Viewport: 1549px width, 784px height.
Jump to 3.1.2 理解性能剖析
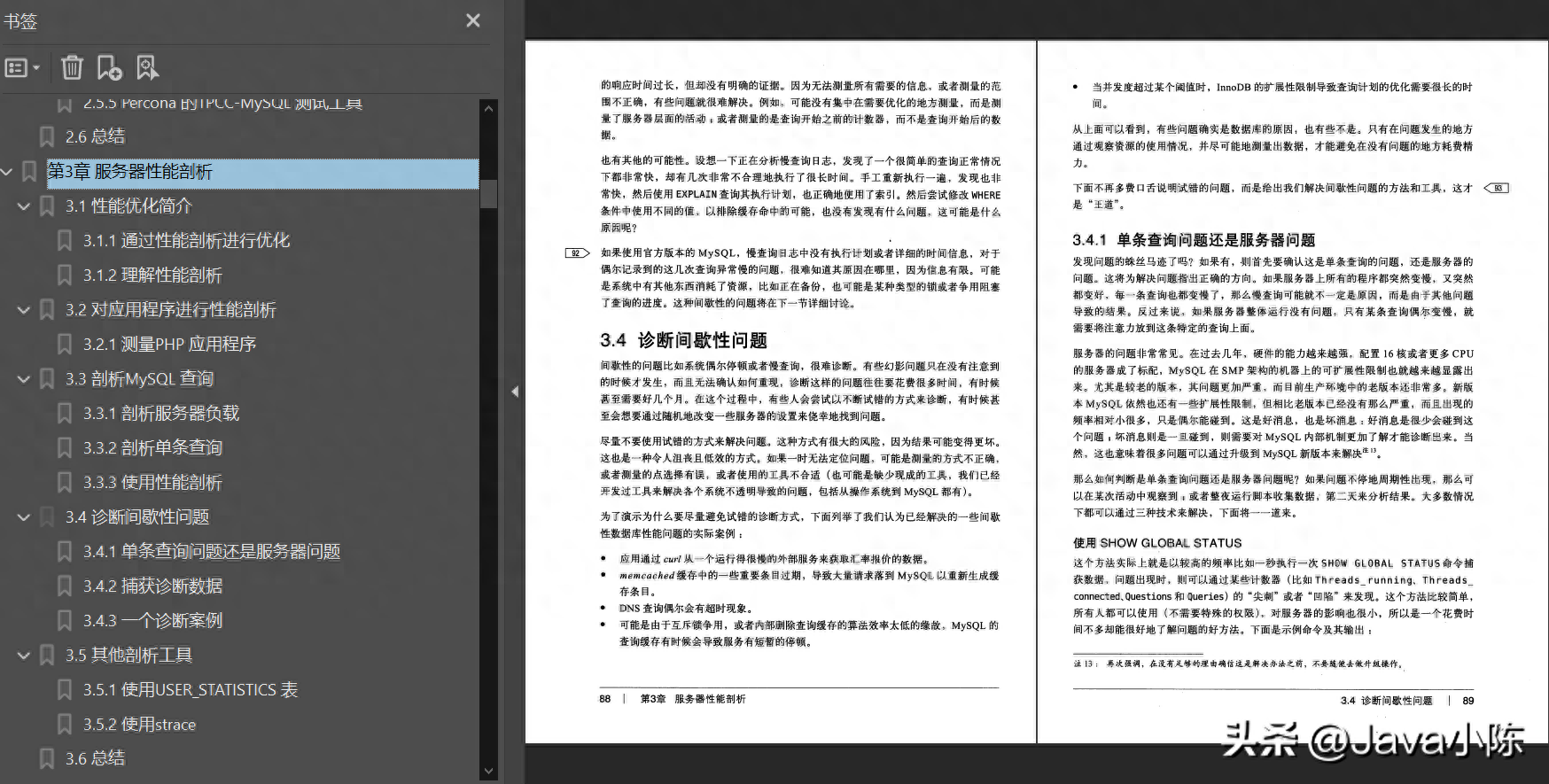click(152, 275)
